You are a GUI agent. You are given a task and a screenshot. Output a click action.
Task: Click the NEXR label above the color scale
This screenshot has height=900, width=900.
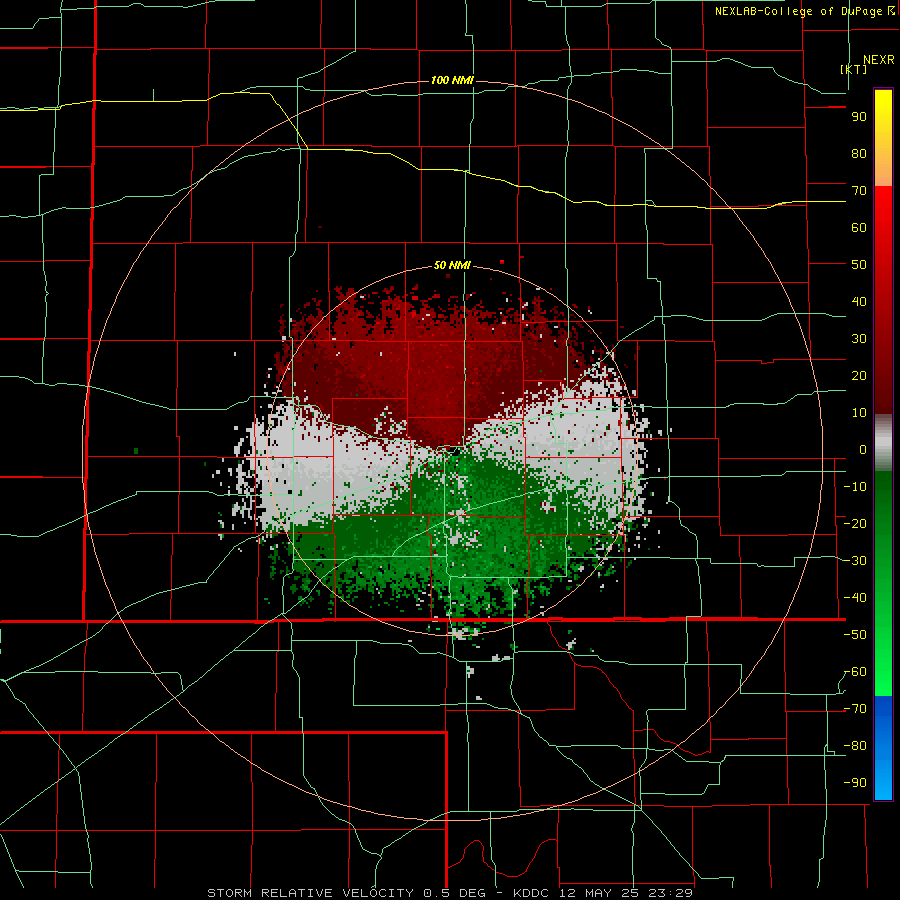click(x=878, y=60)
